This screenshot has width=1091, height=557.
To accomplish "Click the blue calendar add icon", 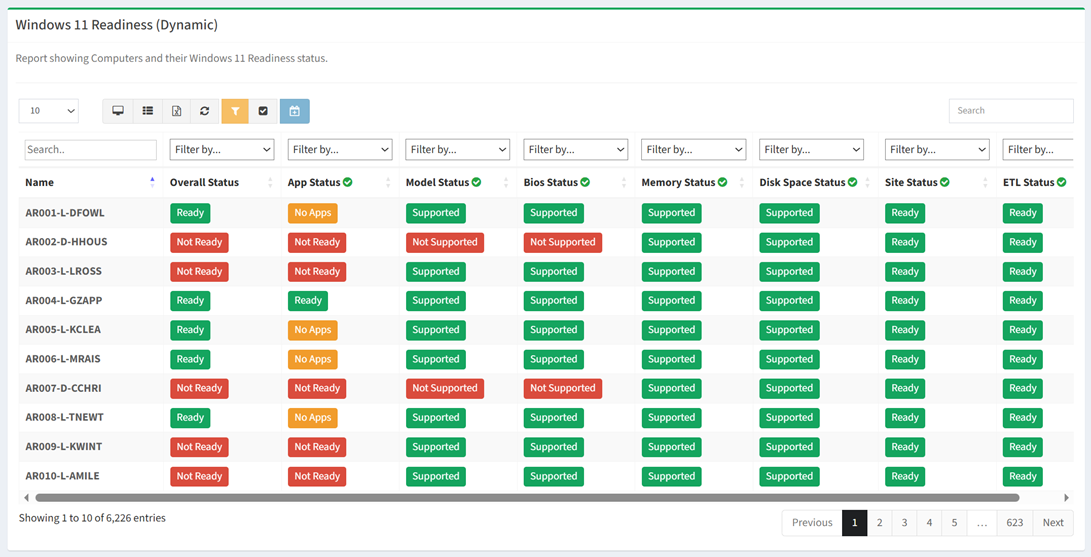I will 294,111.
